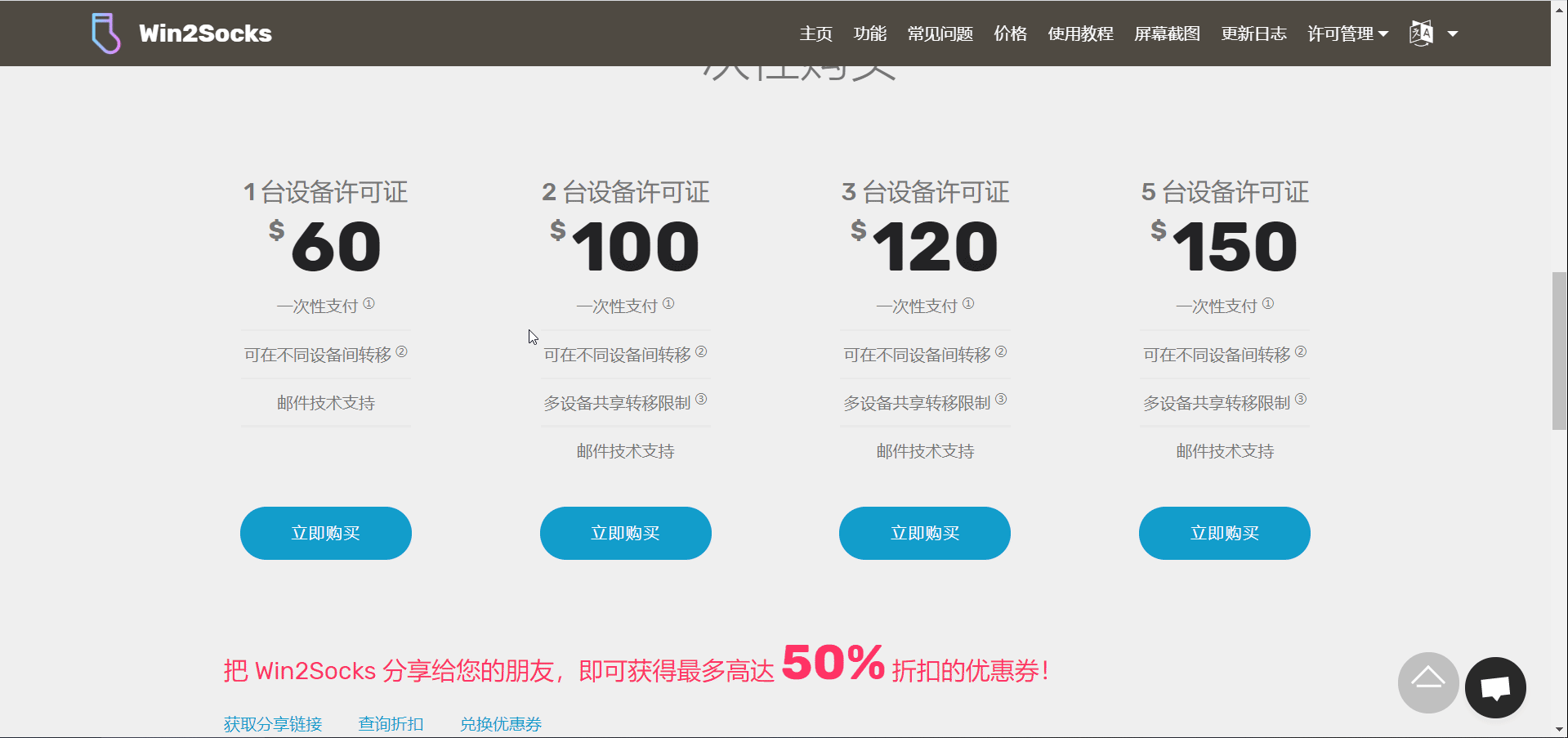This screenshot has width=1568, height=738.
Task: Click footnote ③ icon in 3-device plan
Action: [1001, 400]
